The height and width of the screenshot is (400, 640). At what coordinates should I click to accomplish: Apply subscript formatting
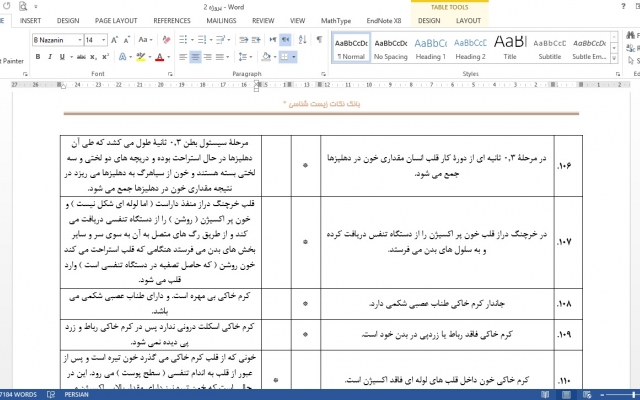click(x=93, y=57)
